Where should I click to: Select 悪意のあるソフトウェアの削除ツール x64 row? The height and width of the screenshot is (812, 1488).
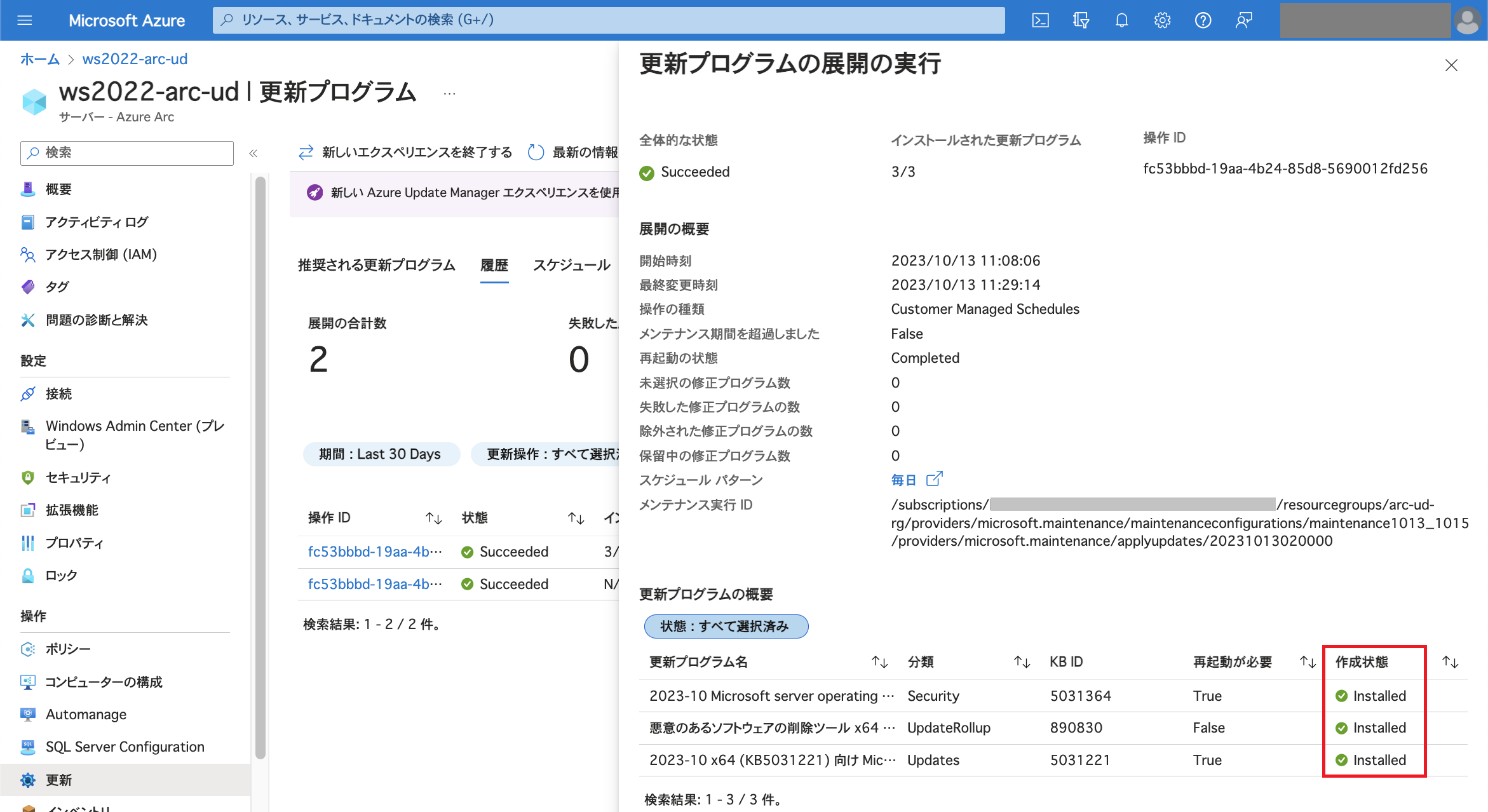click(x=1053, y=727)
